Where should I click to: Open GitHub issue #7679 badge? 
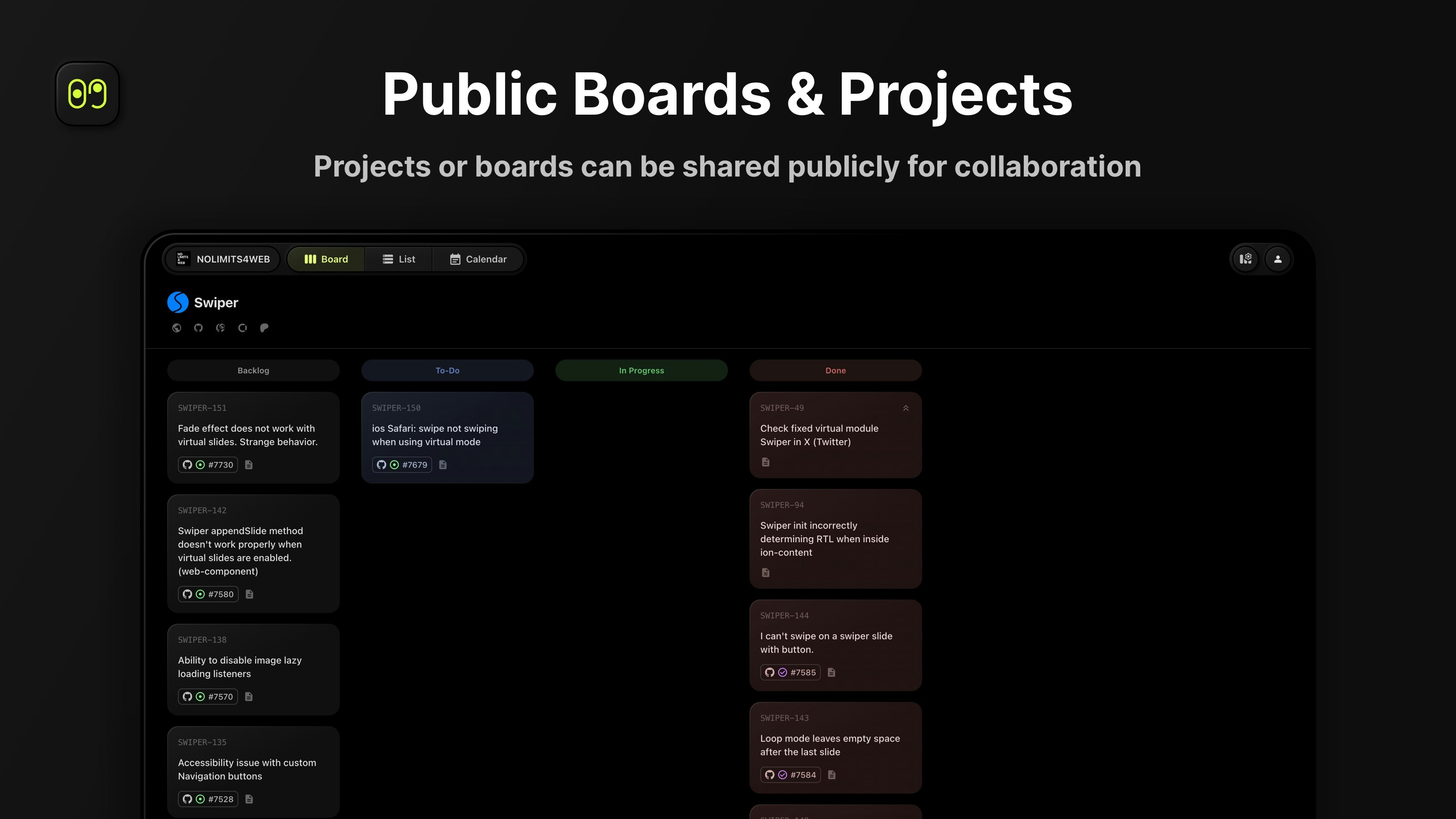[402, 465]
